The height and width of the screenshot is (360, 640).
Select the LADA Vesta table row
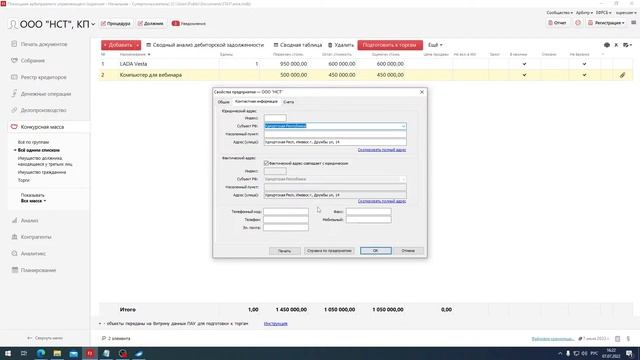click(365, 64)
